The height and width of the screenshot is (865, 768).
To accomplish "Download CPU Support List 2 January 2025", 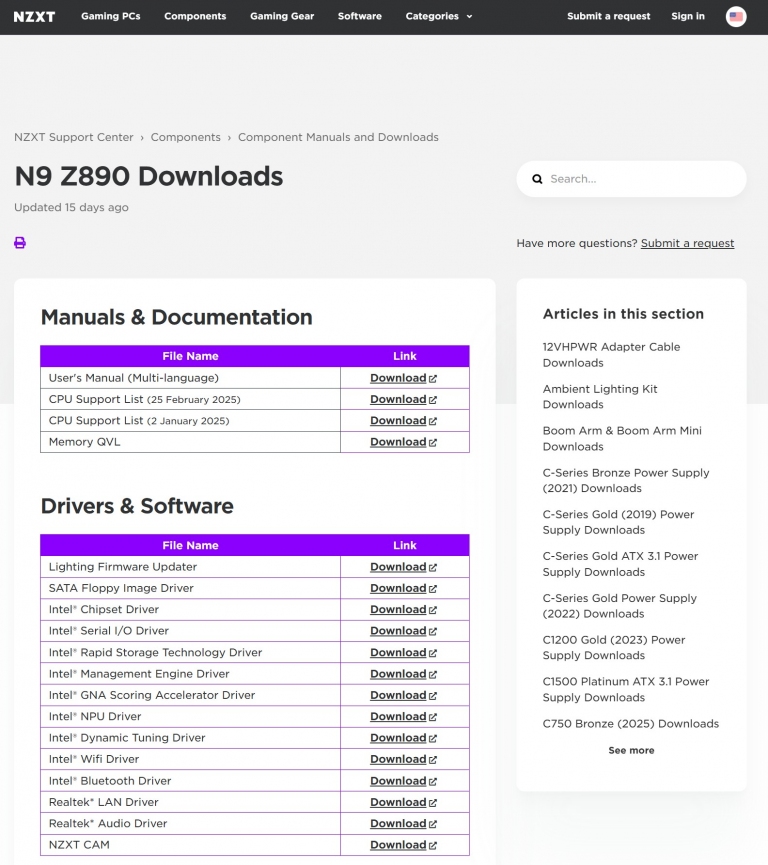I will [403, 421].
